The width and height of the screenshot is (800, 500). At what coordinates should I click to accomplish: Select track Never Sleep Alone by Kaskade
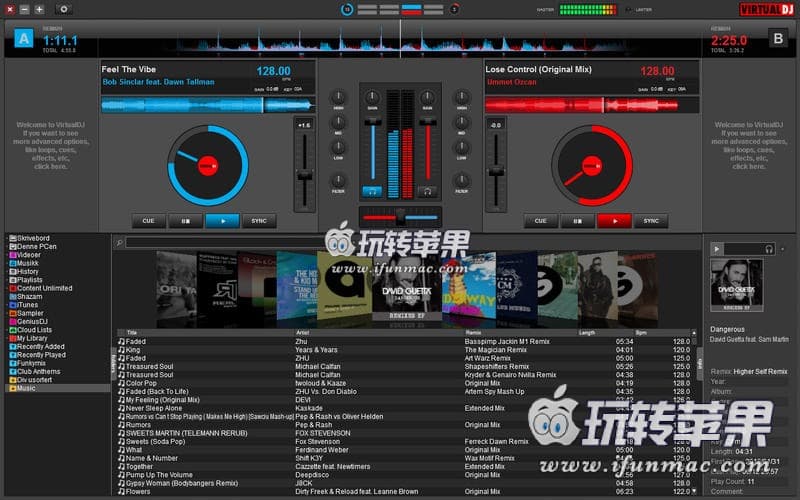coord(406,408)
